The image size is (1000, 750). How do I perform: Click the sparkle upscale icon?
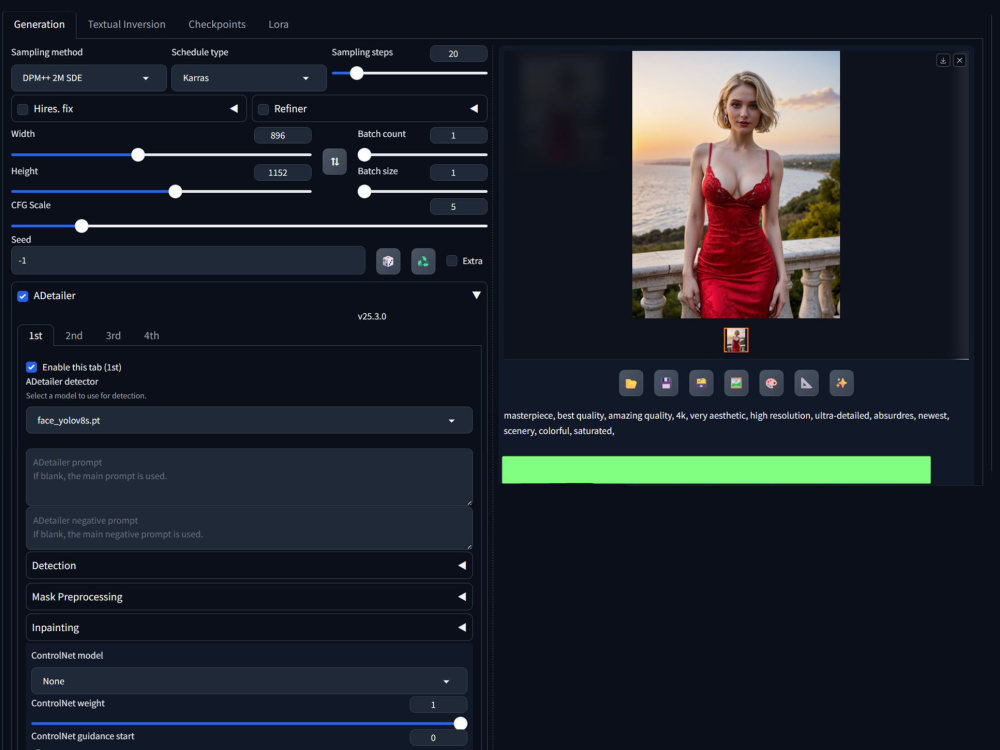(x=841, y=383)
